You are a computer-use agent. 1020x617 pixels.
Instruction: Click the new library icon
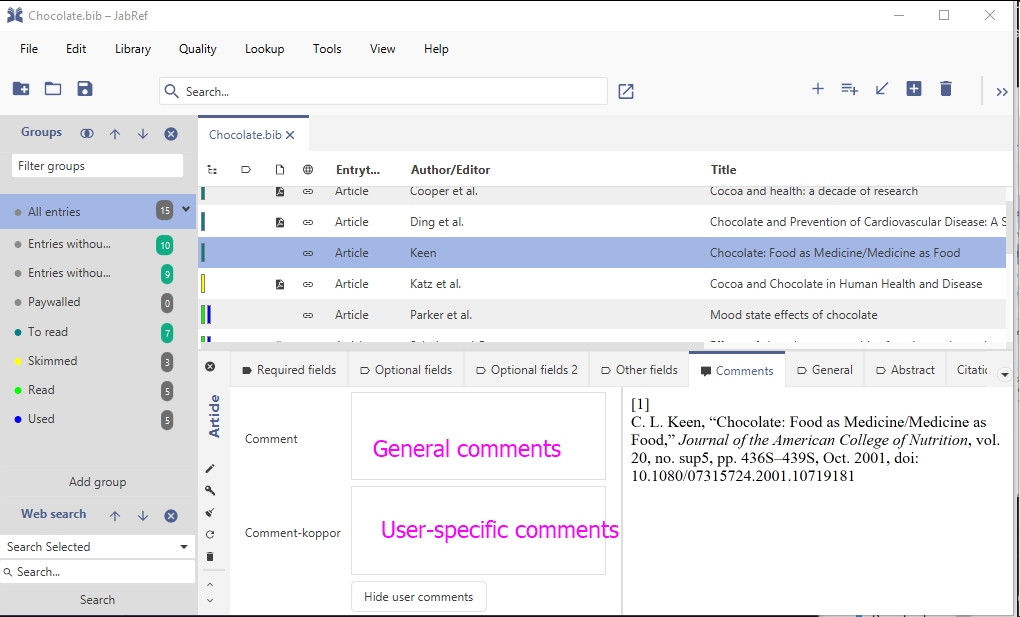(21, 89)
